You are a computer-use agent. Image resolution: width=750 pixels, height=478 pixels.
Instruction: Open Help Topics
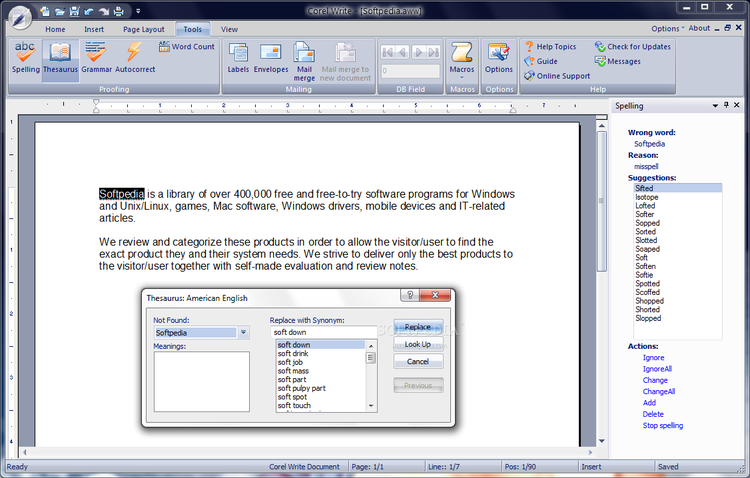pos(550,46)
